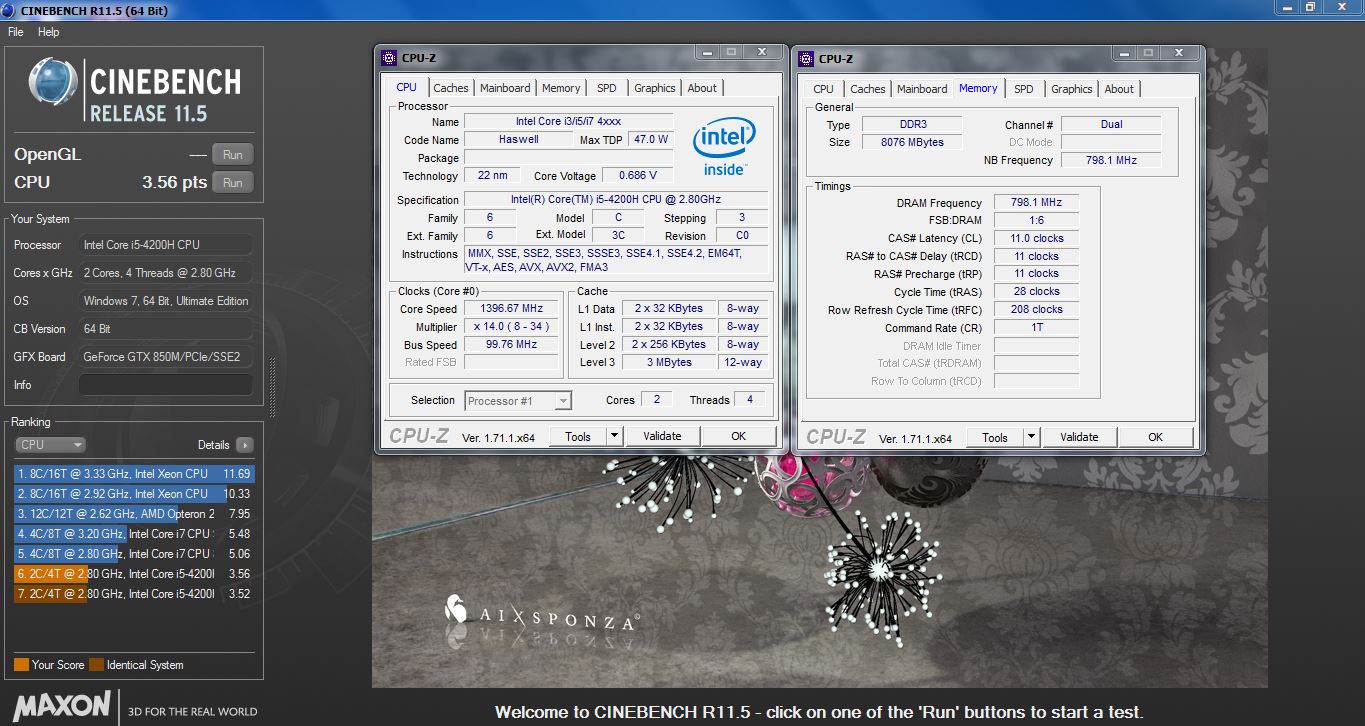Click the MAXON logo
Image resolution: width=1365 pixels, height=726 pixels.
coord(62,705)
